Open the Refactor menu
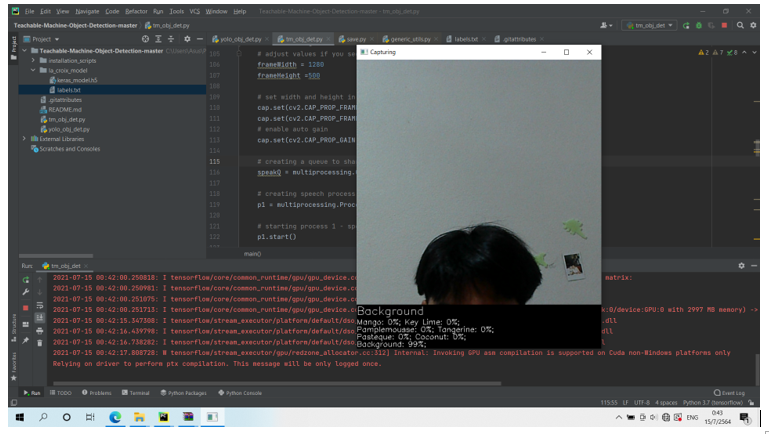 136,11
